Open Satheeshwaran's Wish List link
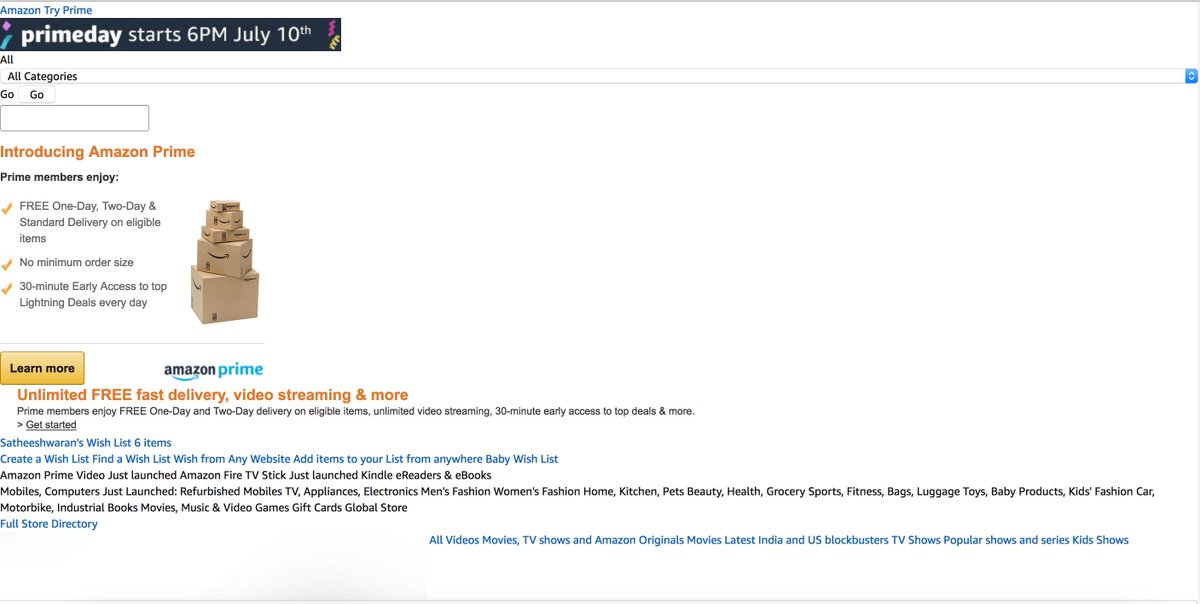 pyautogui.click(x=86, y=443)
